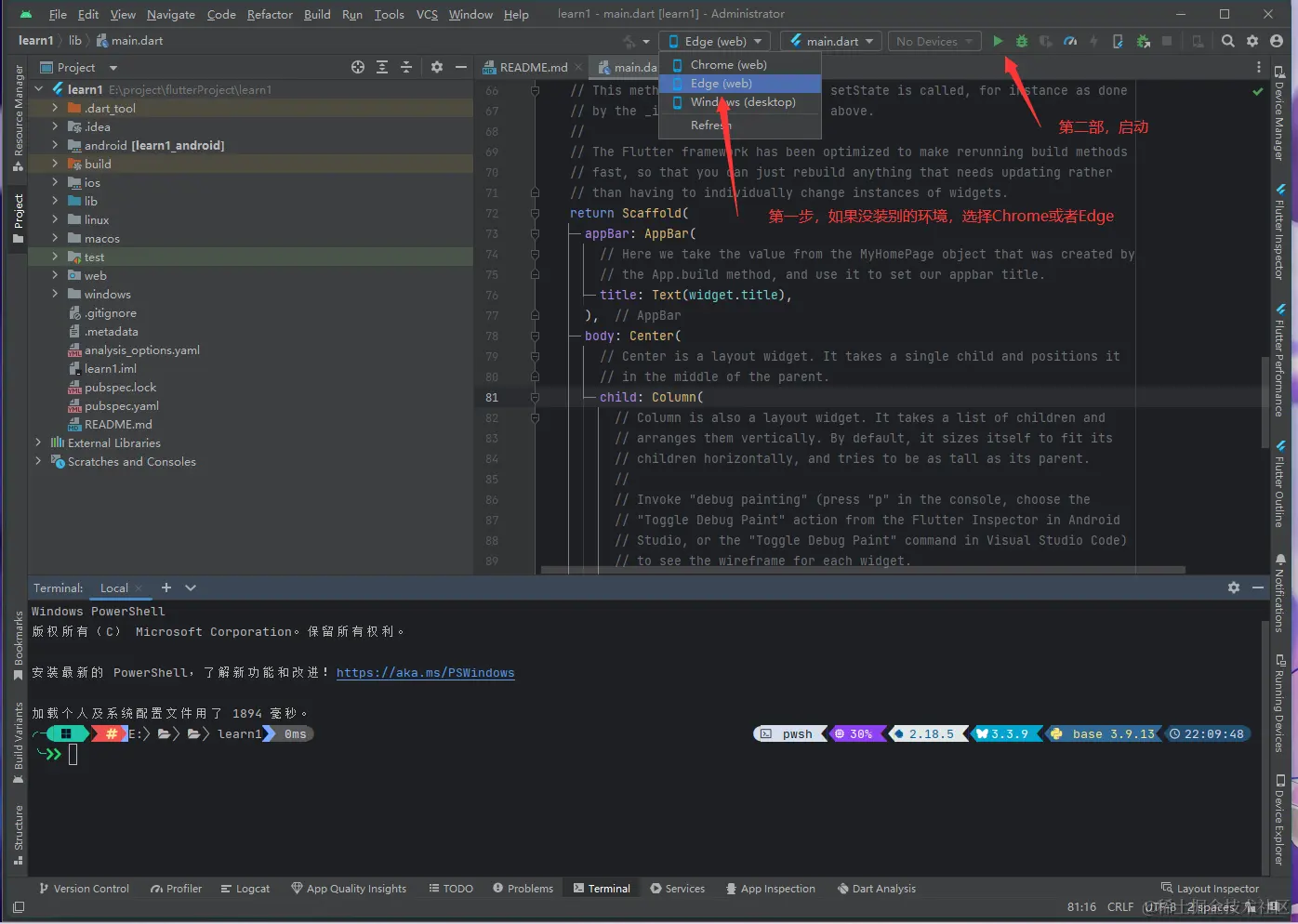Expand the lib folder arrow
This screenshot has height=924, width=1298.
coord(55,201)
